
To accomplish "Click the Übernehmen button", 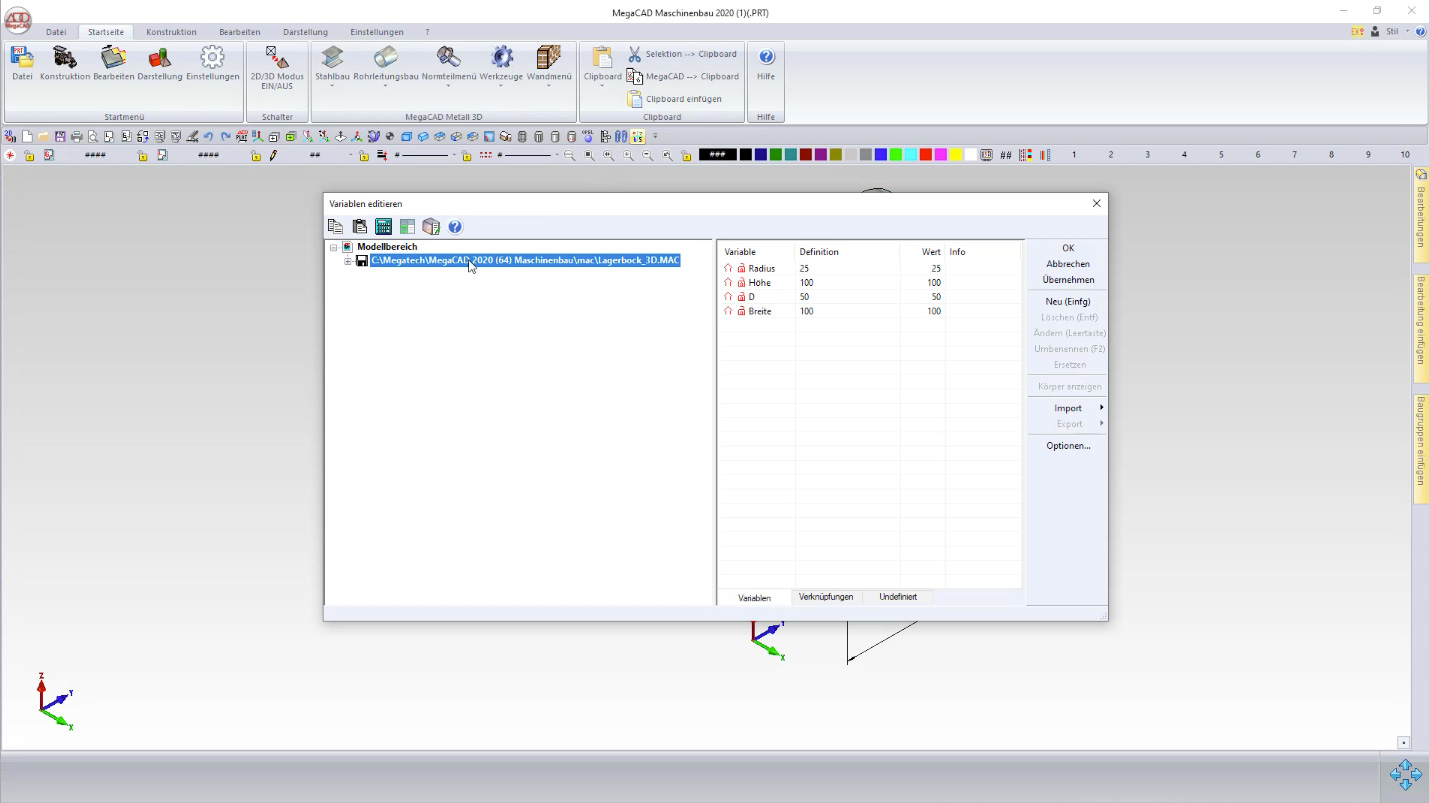I will pyautogui.click(x=1067, y=280).
